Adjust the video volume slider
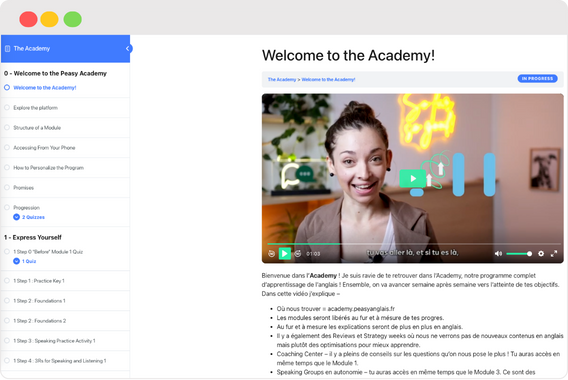568x380 pixels. tap(519, 254)
